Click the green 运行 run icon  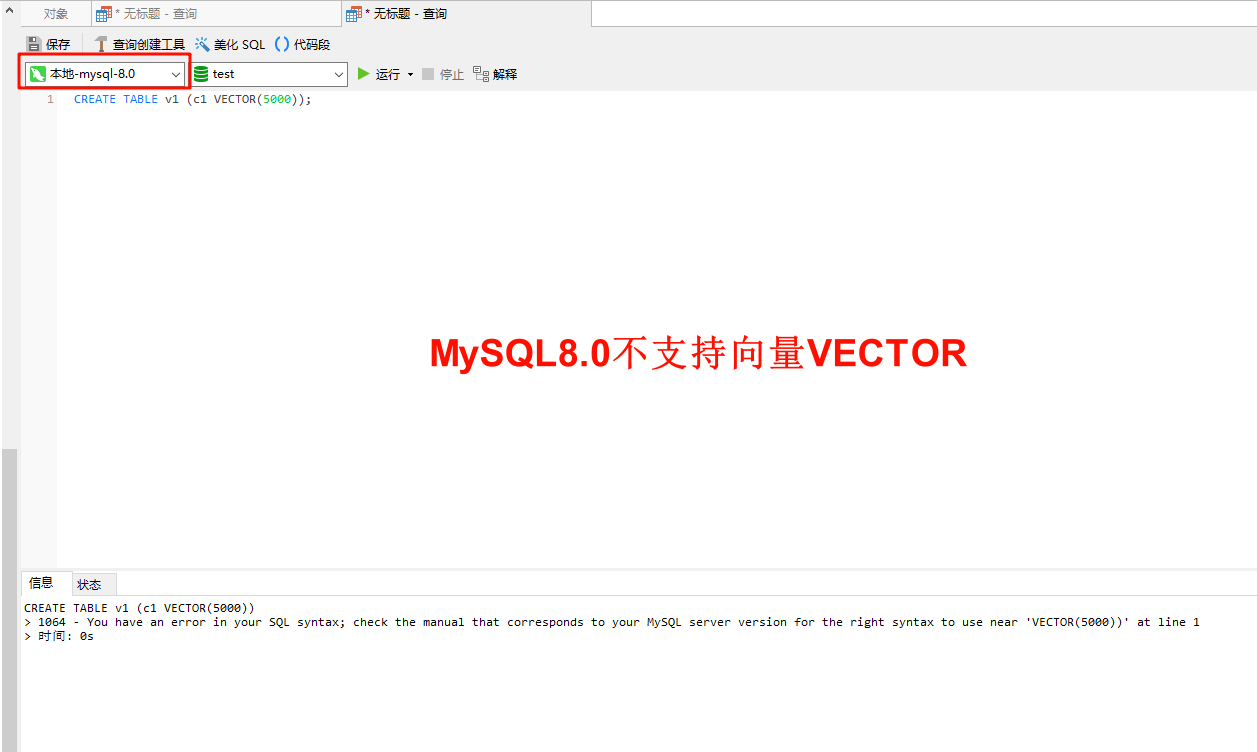click(x=364, y=73)
